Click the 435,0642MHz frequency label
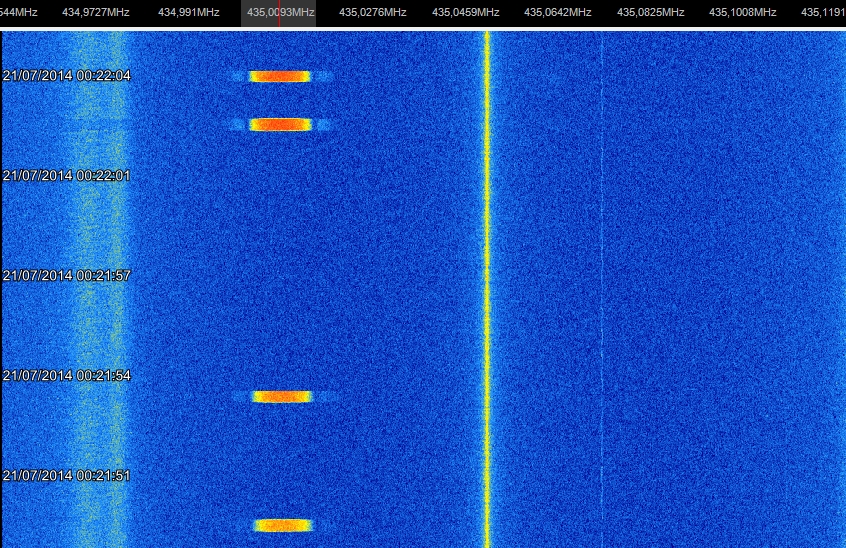Screen dimensions: 846x548 coord(558,13)
